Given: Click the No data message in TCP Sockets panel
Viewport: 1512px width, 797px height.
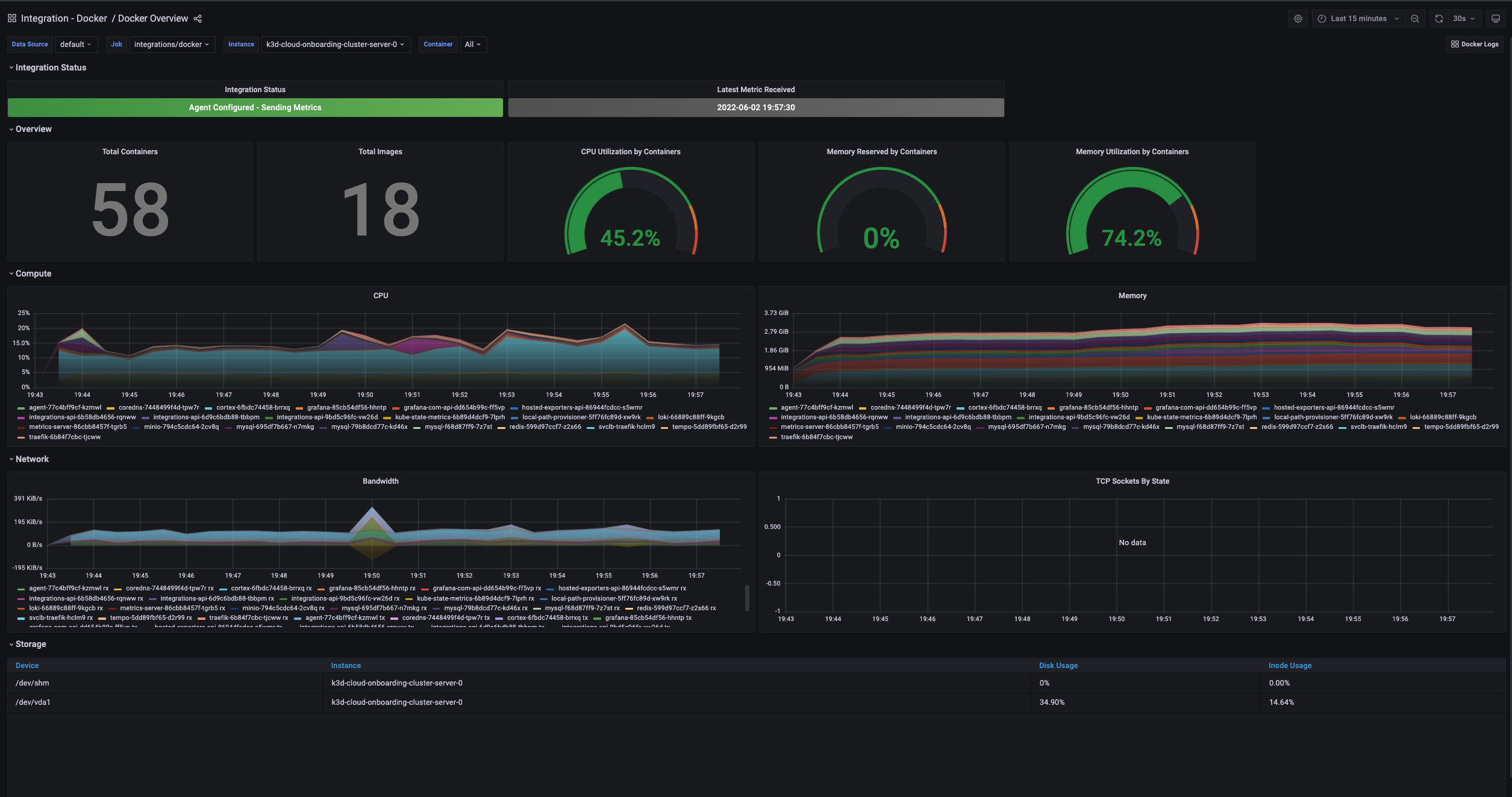Looking at the screenshot, I should 1132,543.
